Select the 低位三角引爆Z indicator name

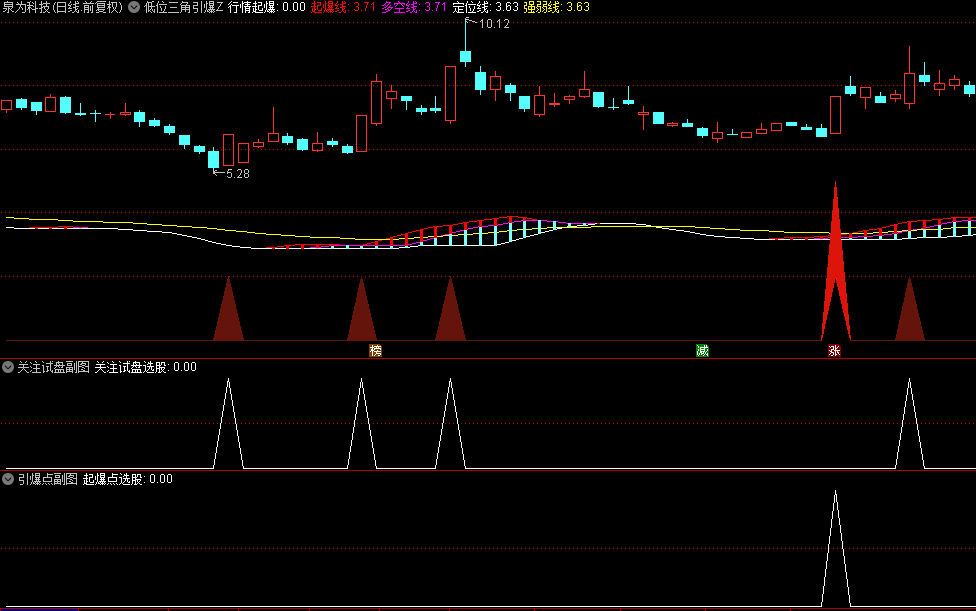click(183, 7)
